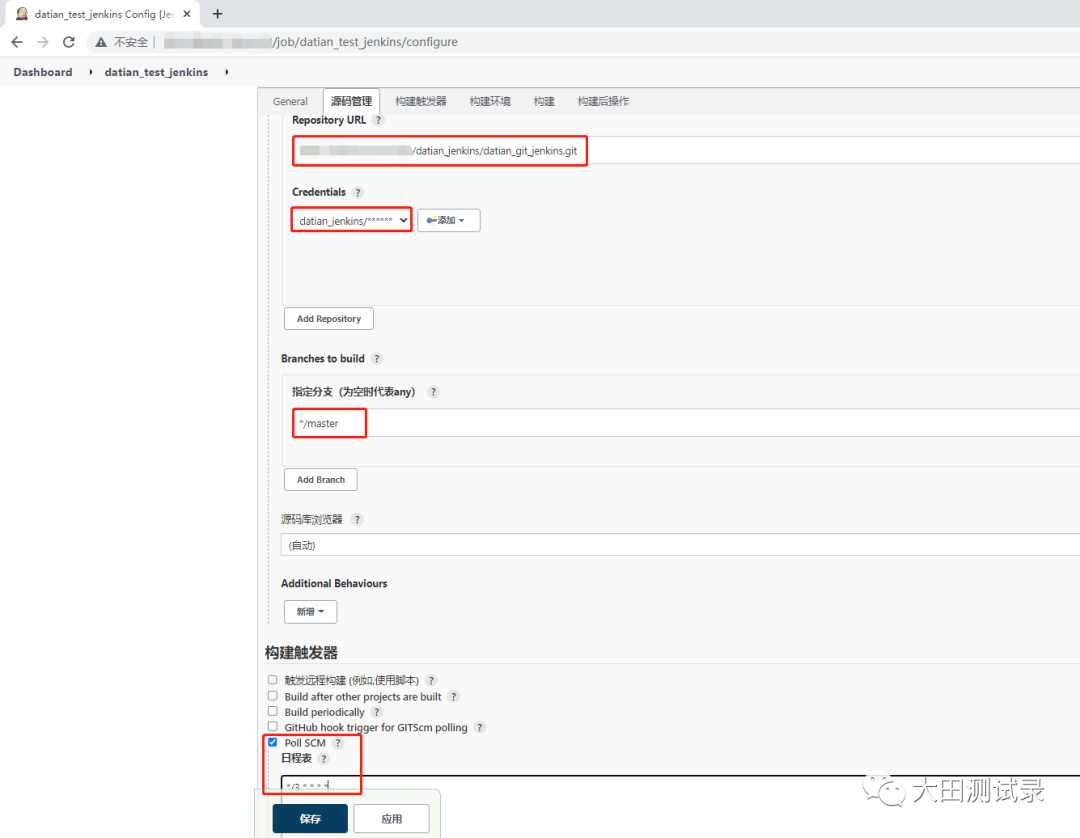Image resolution: width=1080 pixels, height=838 pixels.
Task: Switch to the 构建环境 tab
Action: click(x=490, y=101)
